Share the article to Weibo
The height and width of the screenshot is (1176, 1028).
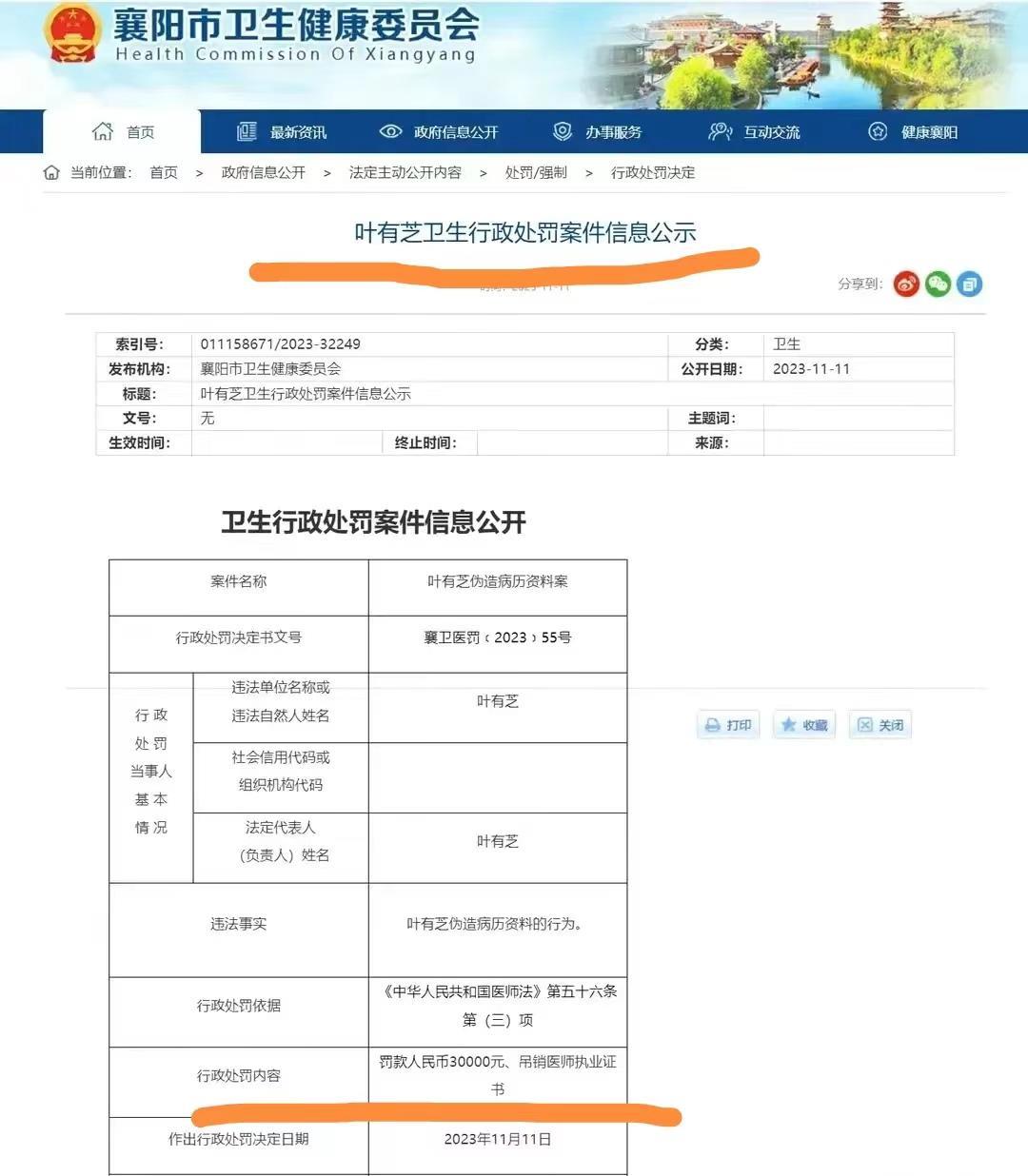[x=905, y=284]
